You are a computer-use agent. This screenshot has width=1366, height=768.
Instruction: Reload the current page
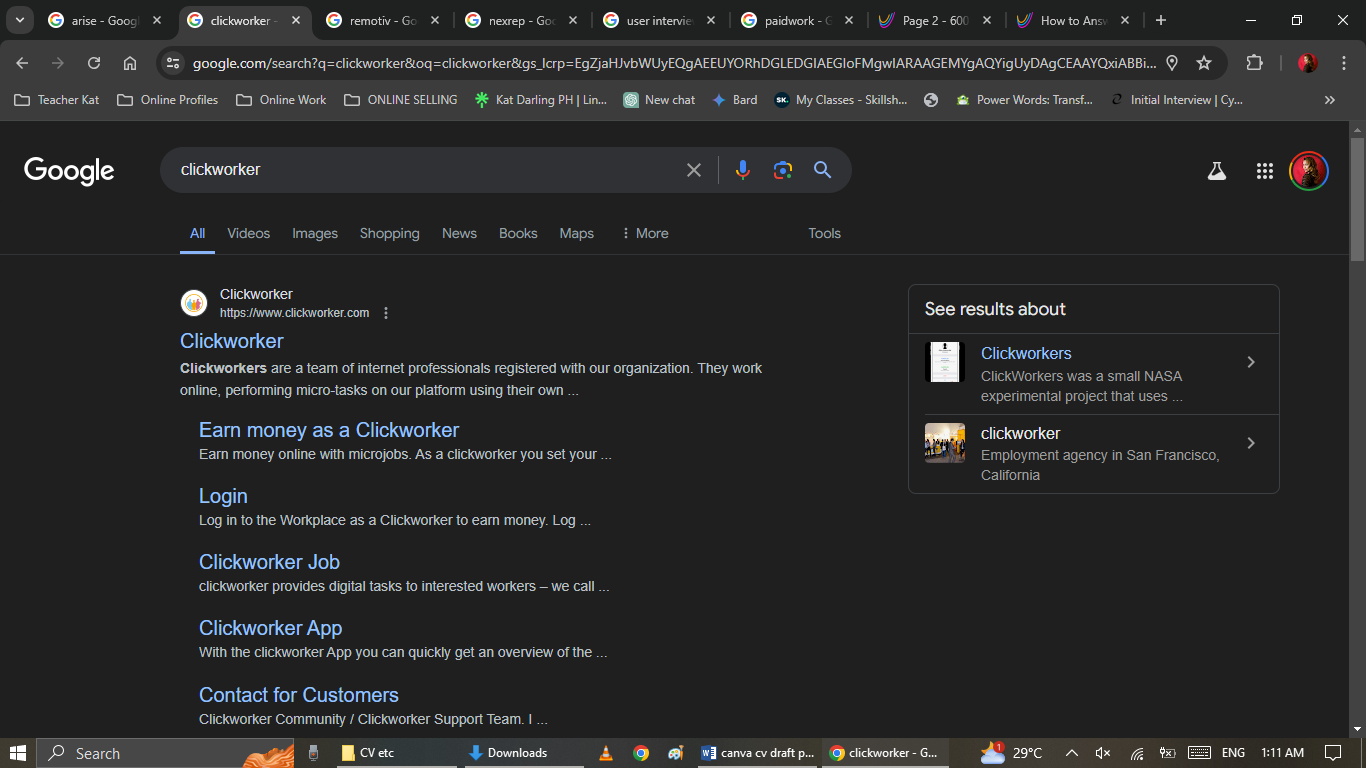[x=94, y=63]
